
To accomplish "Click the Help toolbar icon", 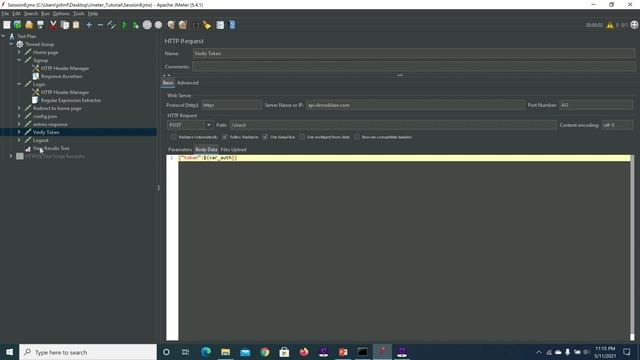I will 232,25.
